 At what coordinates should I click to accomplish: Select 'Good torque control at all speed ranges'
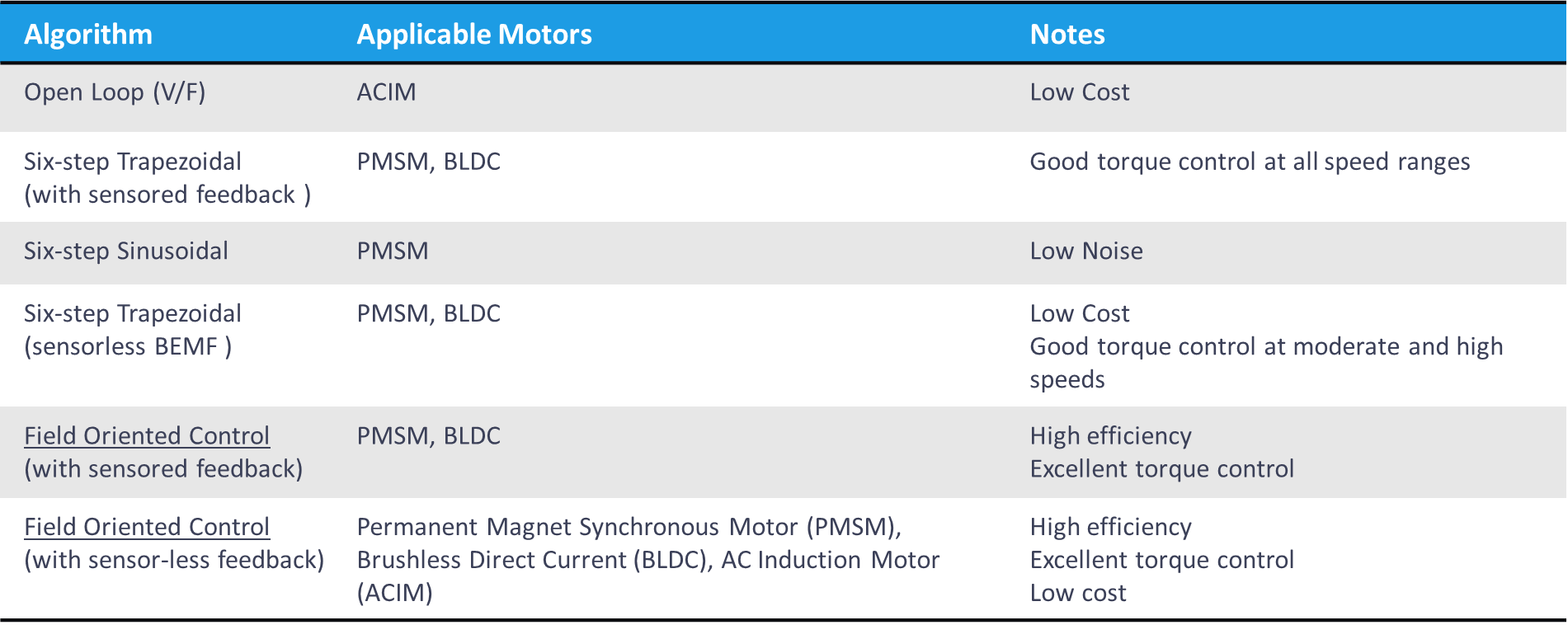pyautogui.click(x=1250, y=162)
